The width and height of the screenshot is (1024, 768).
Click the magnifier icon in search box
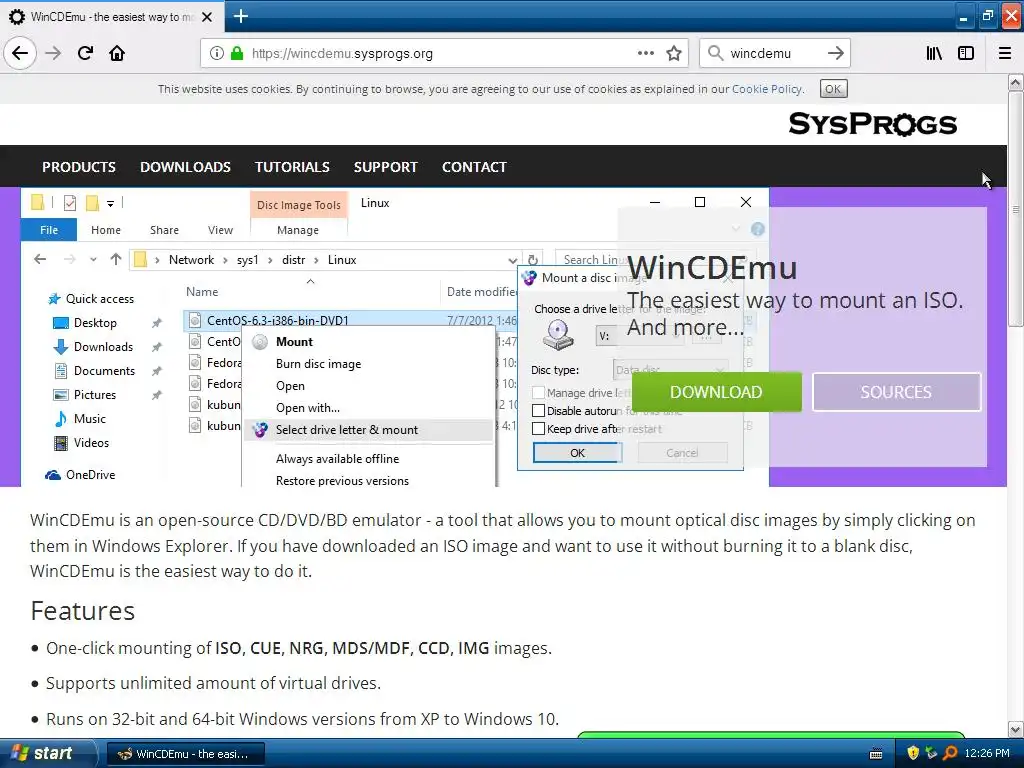[716, 53]
